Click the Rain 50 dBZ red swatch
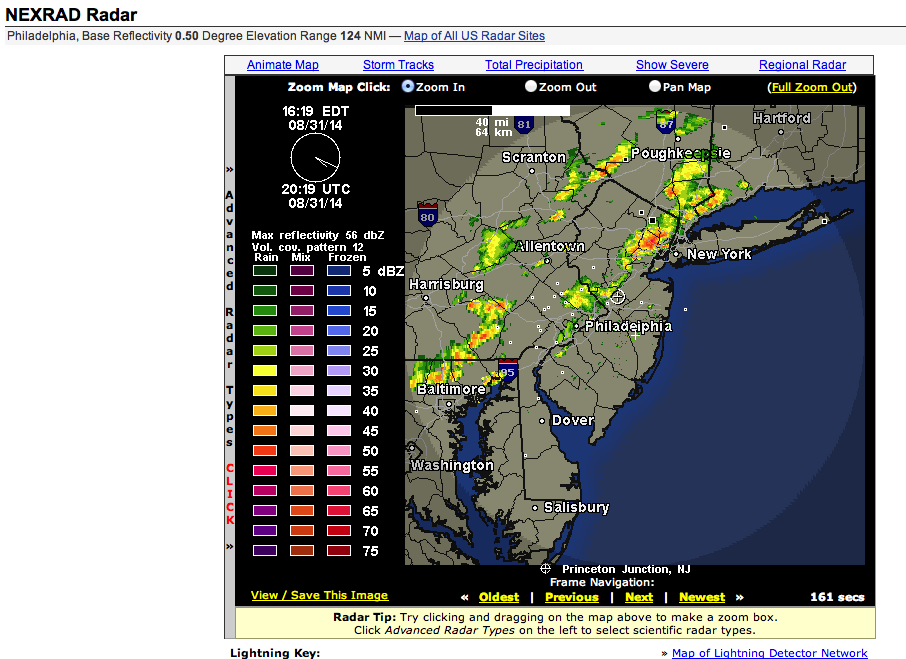 click(265, 450)
